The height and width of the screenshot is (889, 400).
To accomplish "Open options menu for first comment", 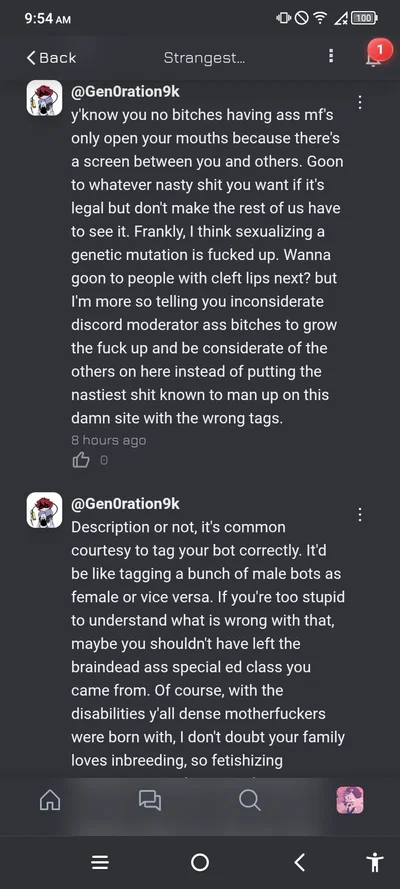I will coord(360,103).
